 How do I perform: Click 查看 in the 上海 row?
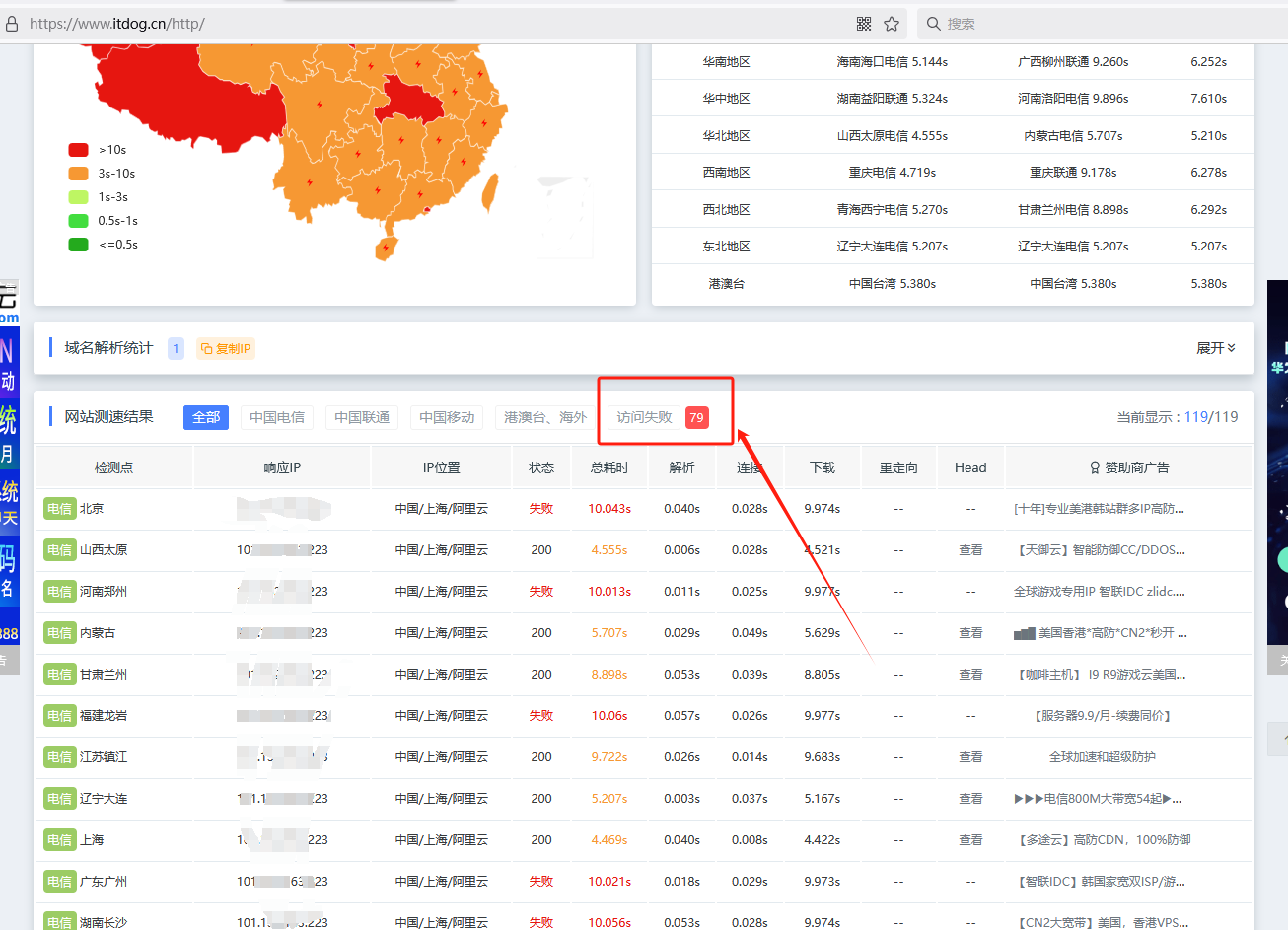click(x=970, y=840)
